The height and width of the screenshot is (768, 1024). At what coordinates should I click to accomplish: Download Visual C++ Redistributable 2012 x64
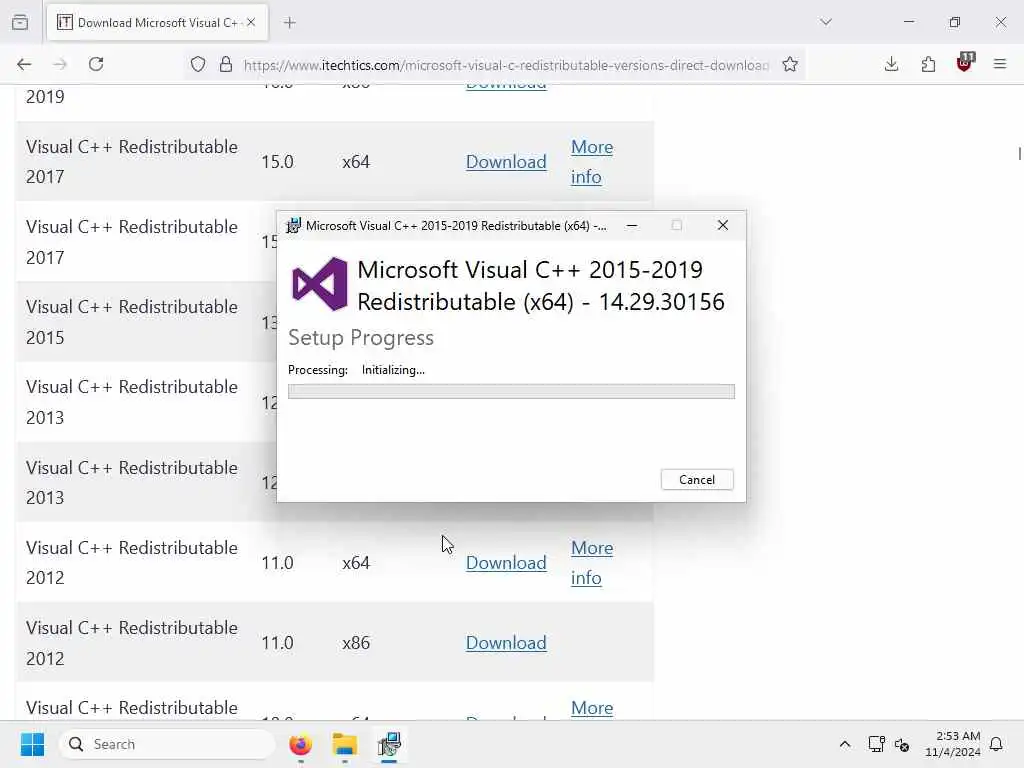point(506,562)
